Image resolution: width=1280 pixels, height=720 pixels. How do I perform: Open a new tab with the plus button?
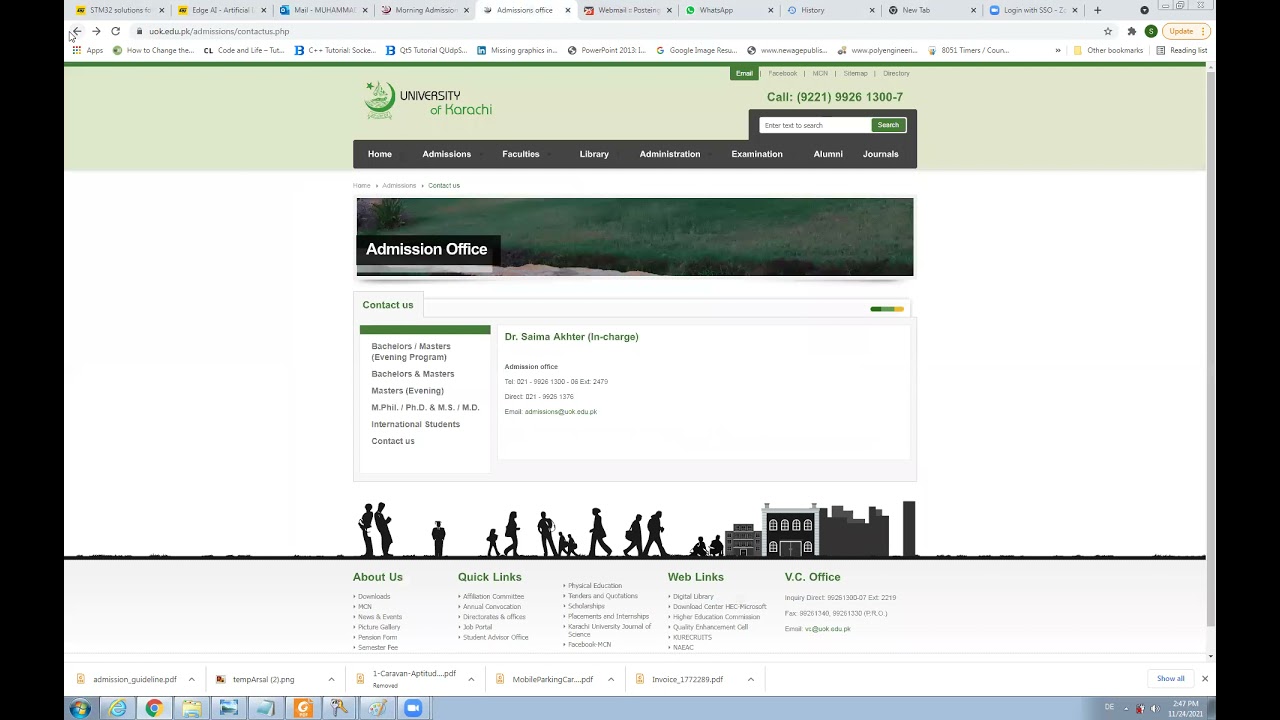(x=1097, y=10)
